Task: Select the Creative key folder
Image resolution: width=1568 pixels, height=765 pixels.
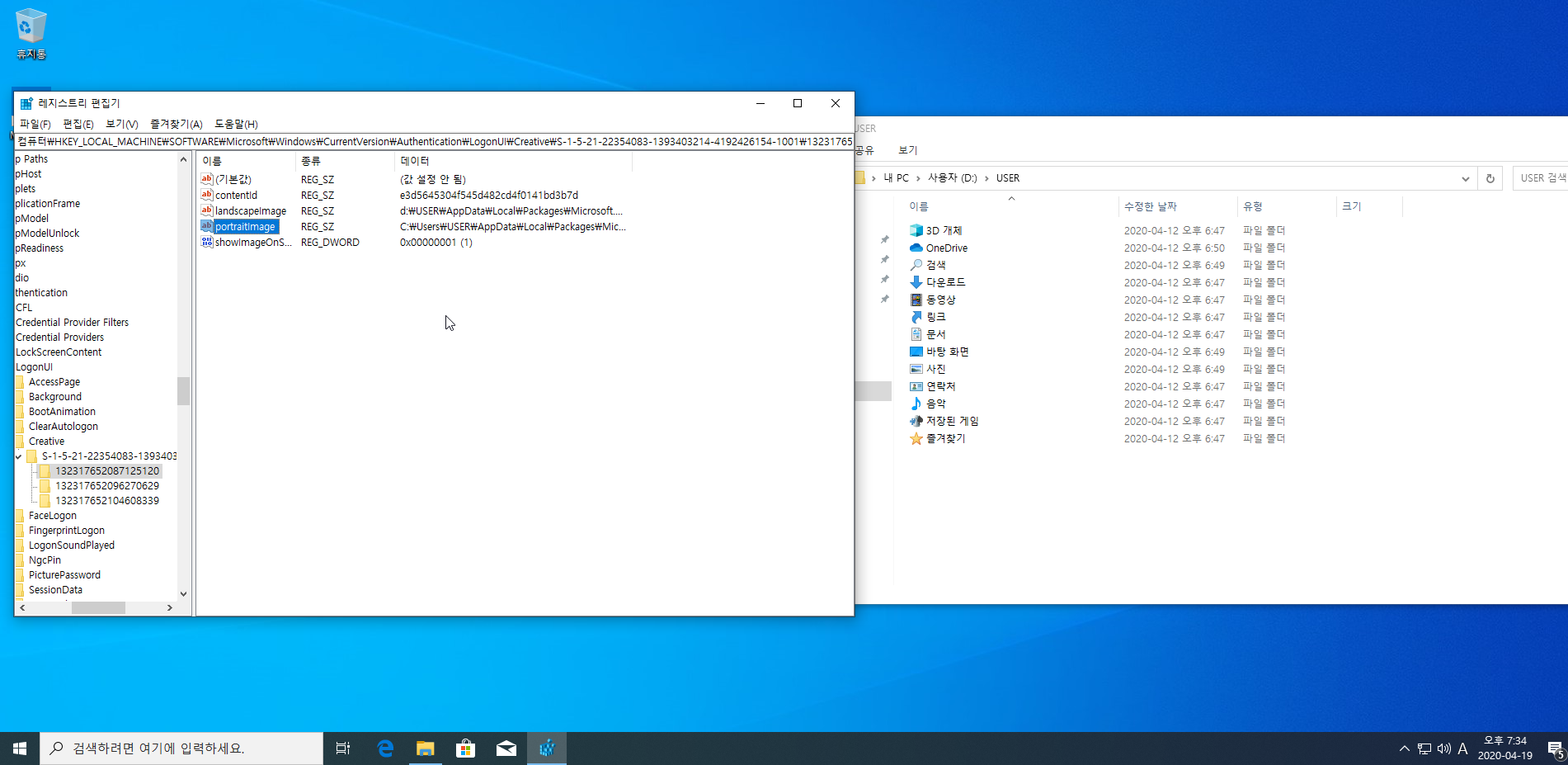Action: pyautogui.click(x=46, y=442)
